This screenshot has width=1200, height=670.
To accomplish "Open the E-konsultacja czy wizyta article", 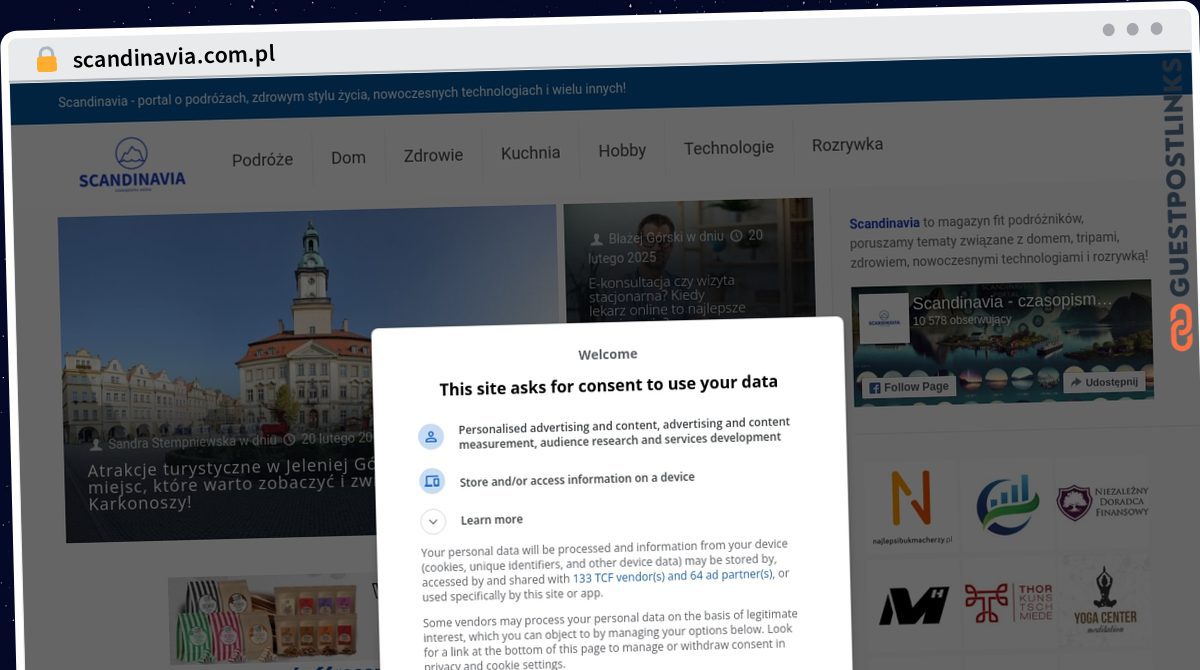I will pyautogui.click(x=666, y=295).
